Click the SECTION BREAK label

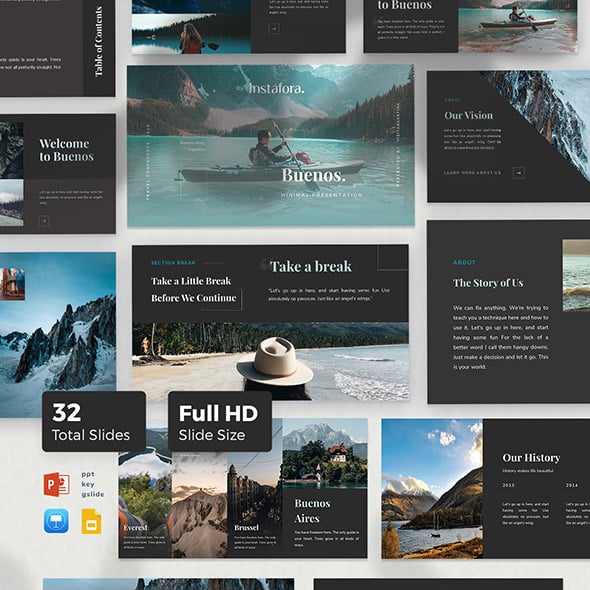[x=173, y=263]
